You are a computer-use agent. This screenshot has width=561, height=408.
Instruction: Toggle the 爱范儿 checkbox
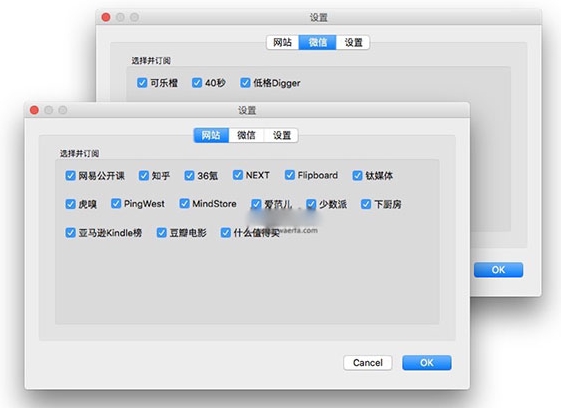(x=256, y=204)
